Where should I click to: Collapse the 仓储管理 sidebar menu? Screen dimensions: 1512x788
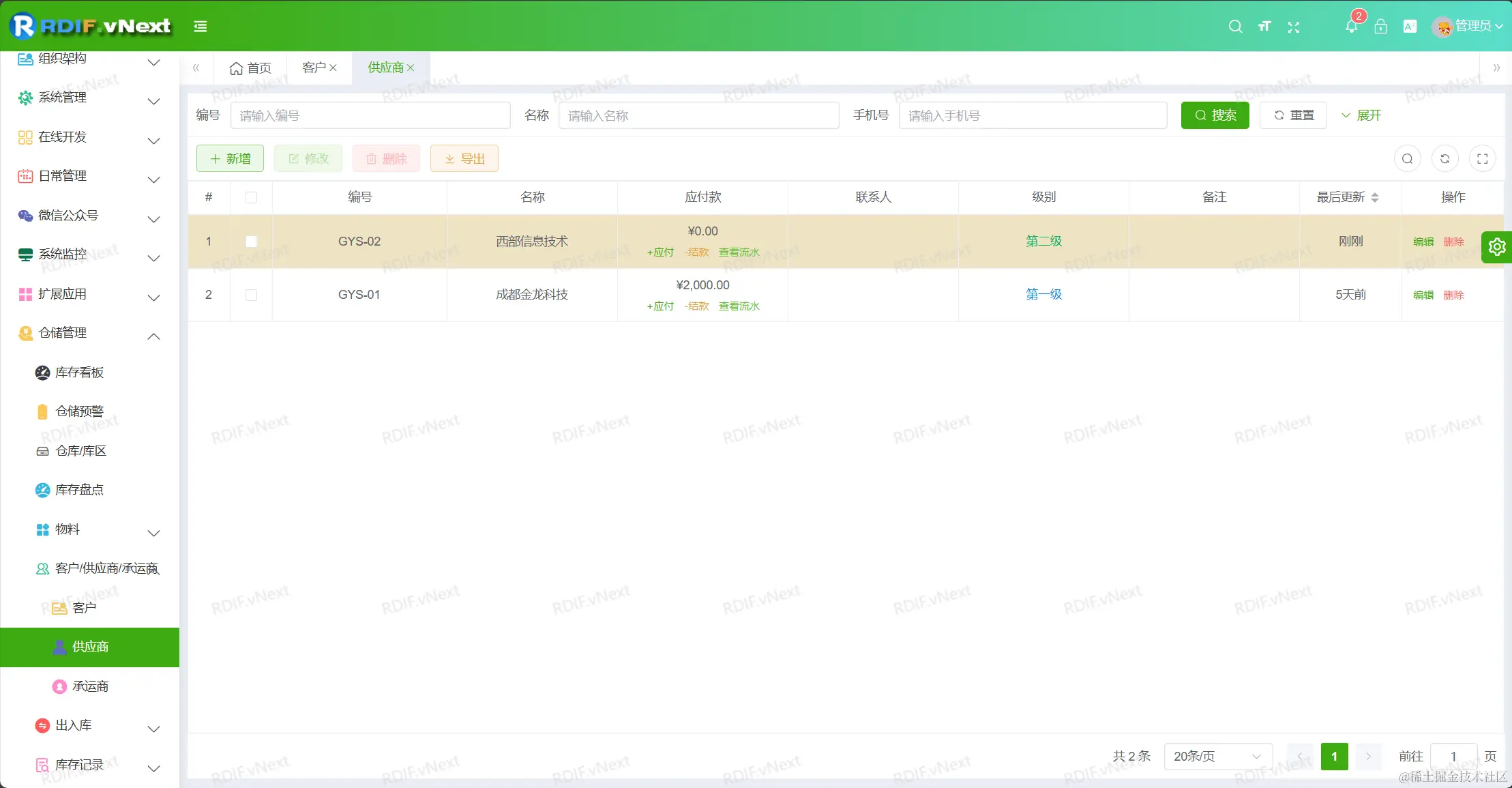[89, 333]
